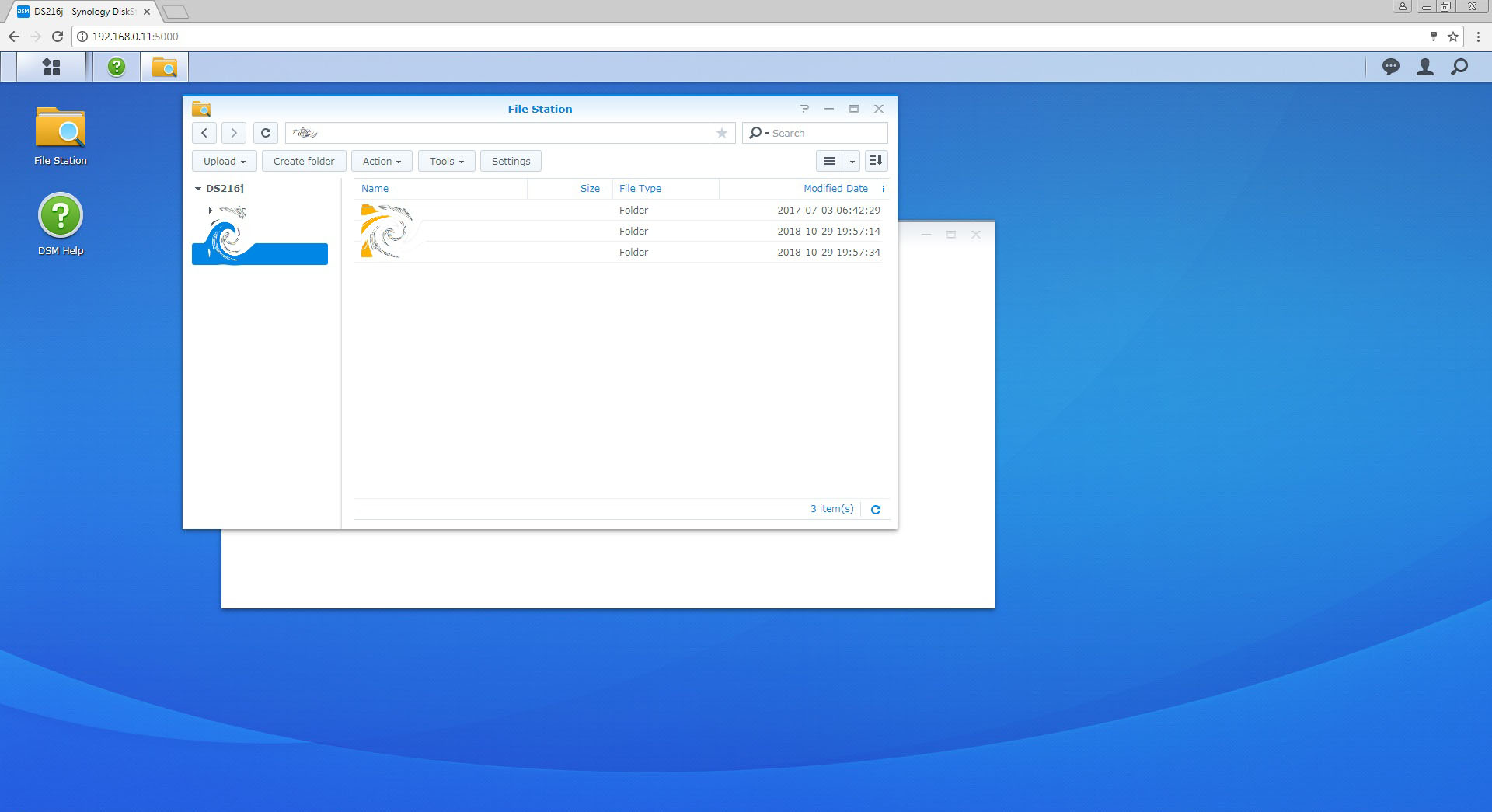Open the notifications chat bubble icon
Image resolution: width=1492 pixels, height=812 pixels.
1391,67
